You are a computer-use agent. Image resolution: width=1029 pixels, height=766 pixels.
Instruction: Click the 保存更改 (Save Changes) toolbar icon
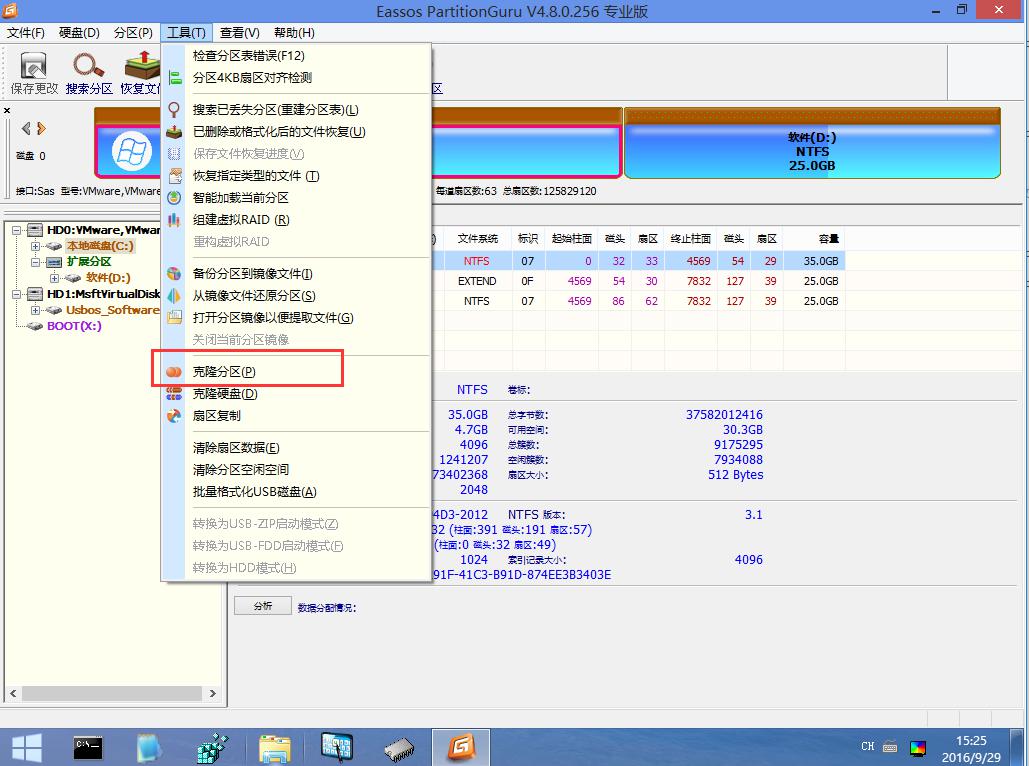[33, 70]
